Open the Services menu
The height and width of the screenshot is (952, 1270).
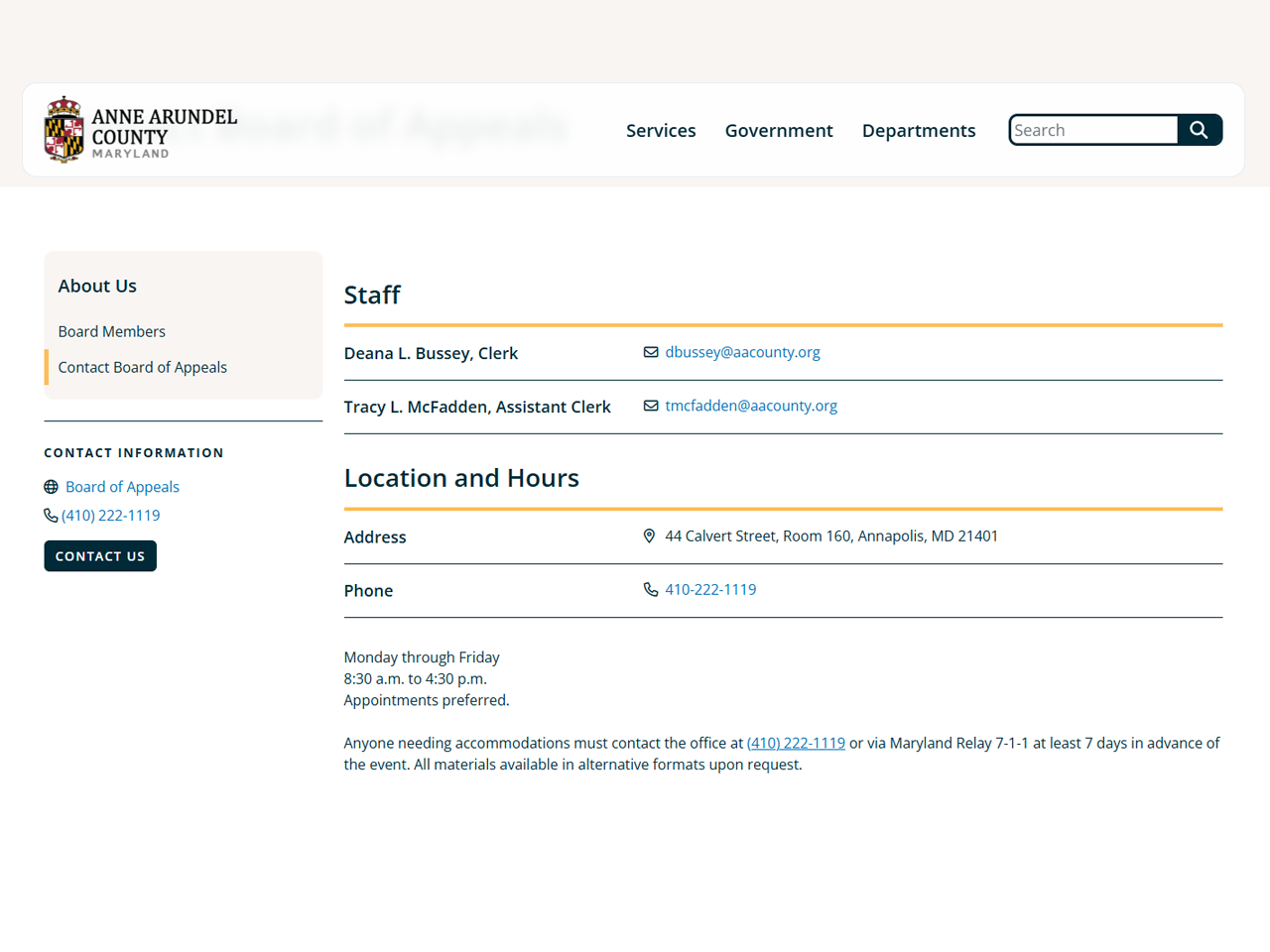pyautogui.click(x=661, y=130)
